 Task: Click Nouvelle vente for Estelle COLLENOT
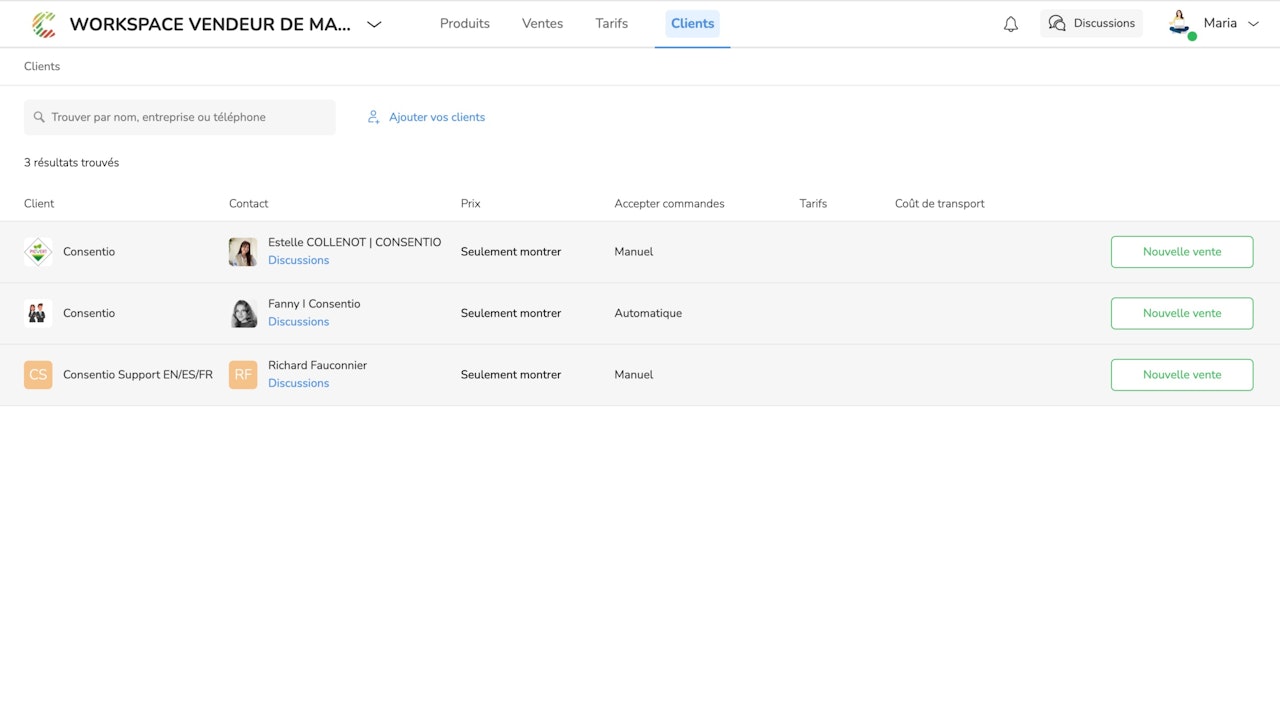[1182, 252]
